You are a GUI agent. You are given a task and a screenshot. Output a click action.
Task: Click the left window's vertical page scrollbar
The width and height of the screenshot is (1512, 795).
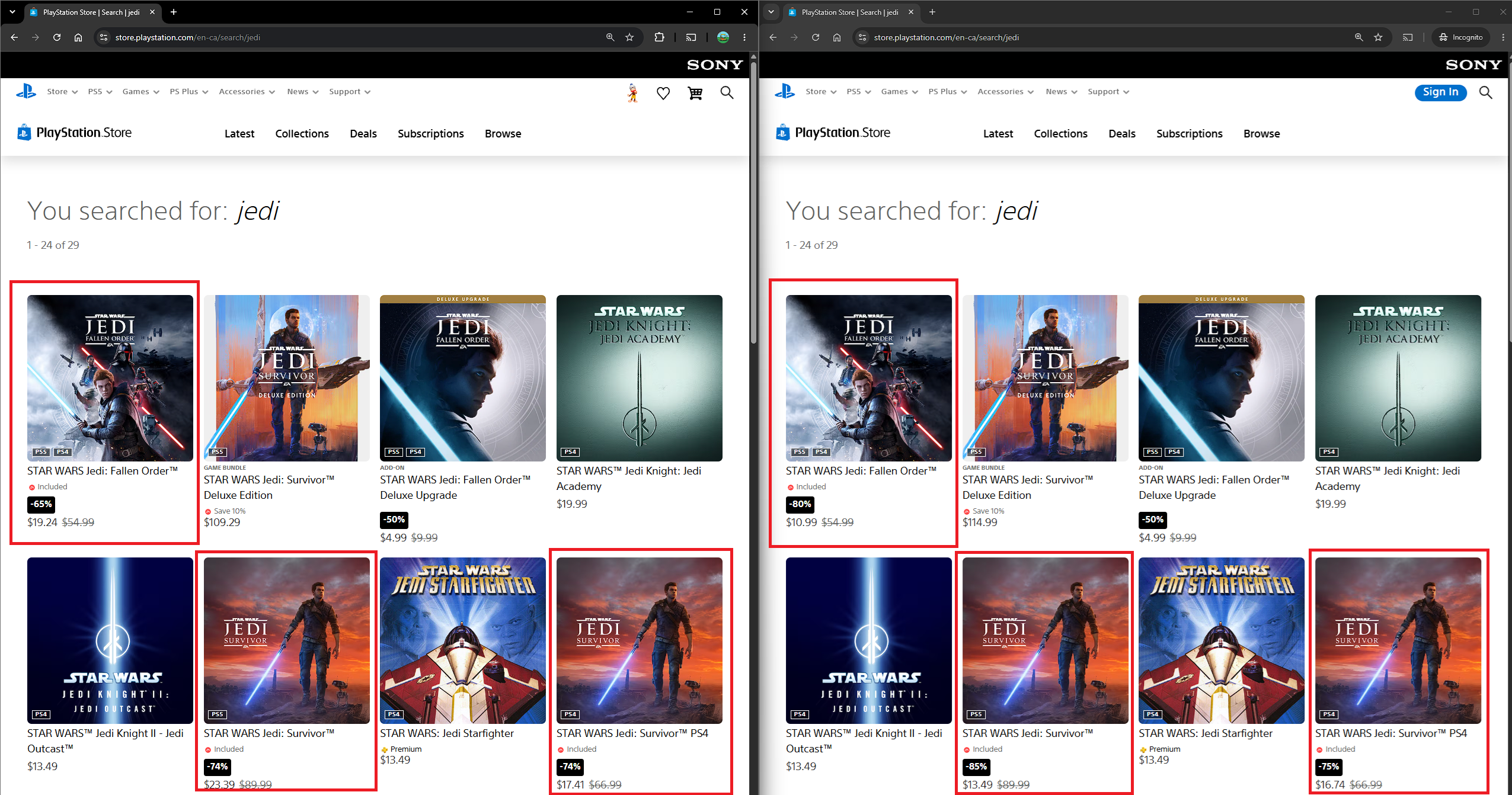tap(753, 201)
